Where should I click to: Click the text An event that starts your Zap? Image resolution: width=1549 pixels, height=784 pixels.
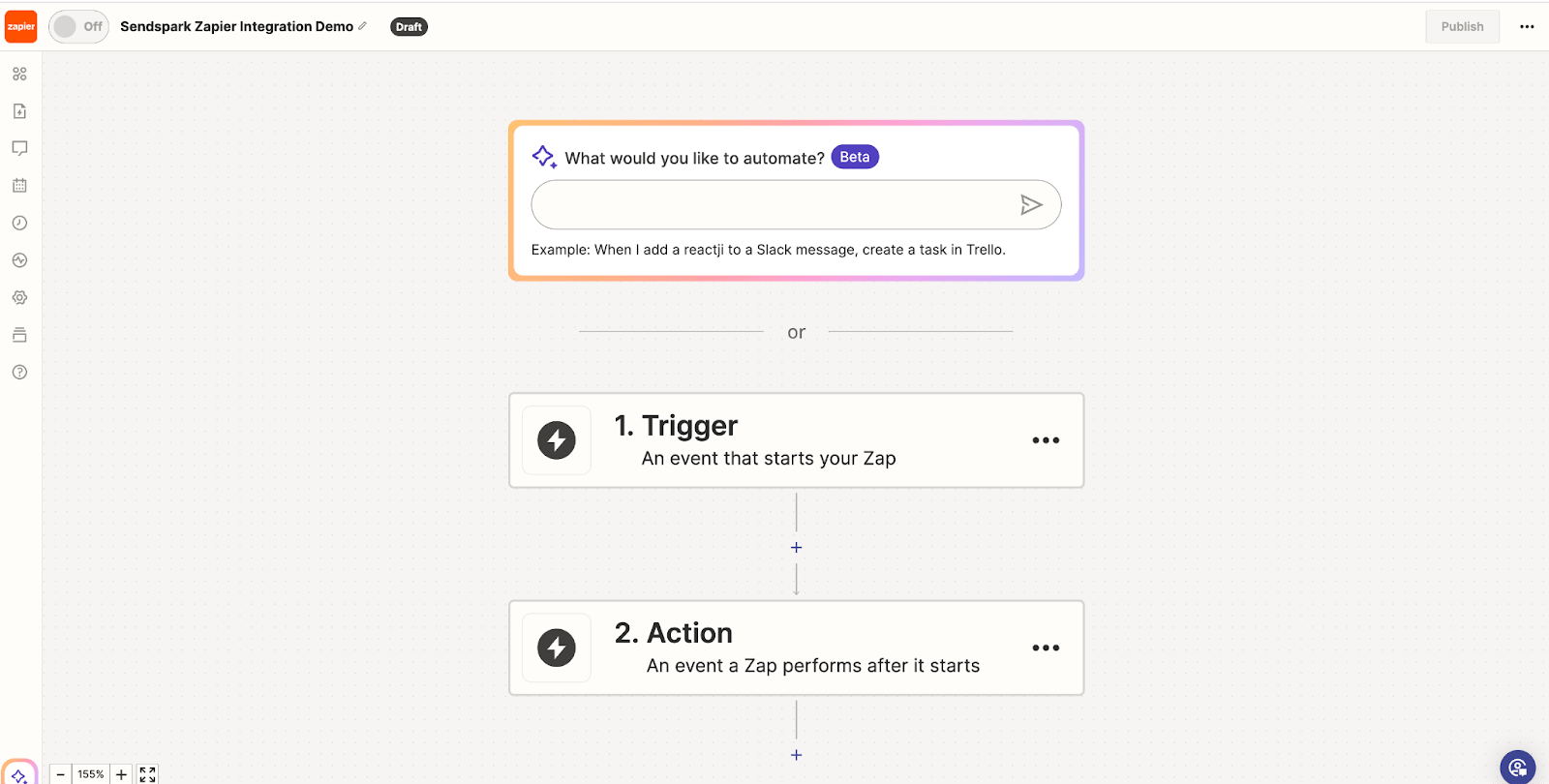(769, 458)
